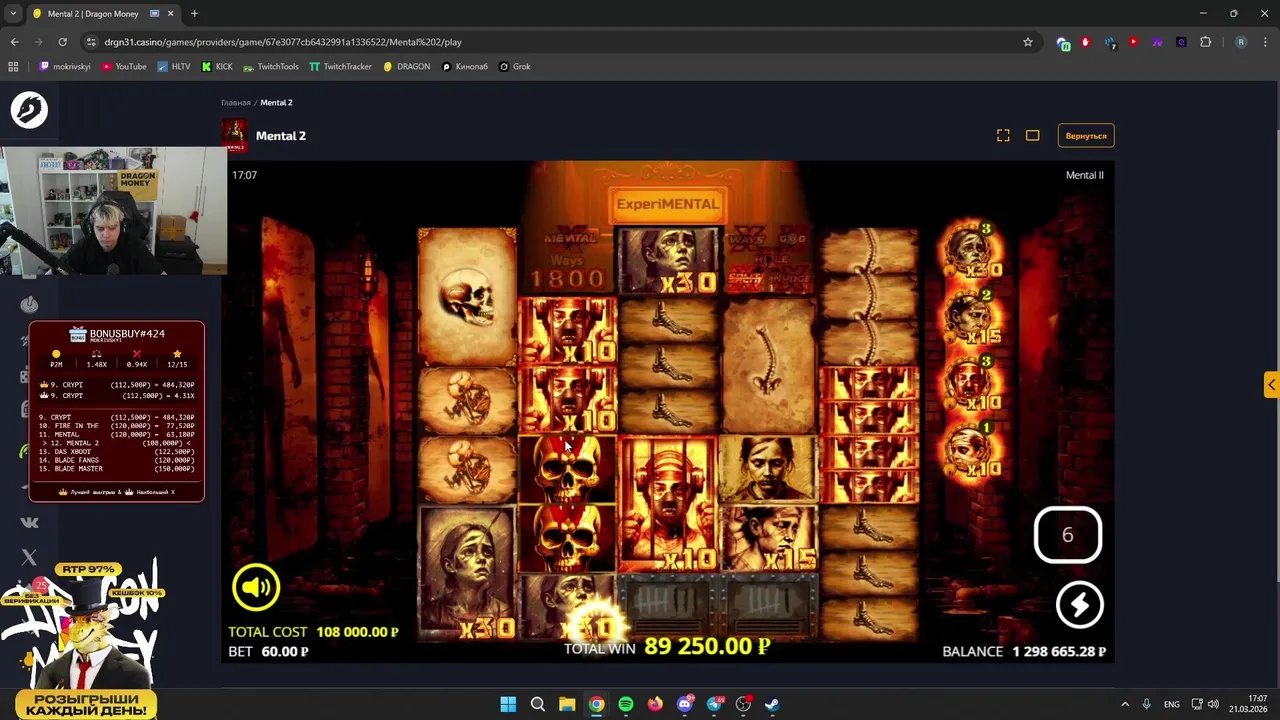Open Spotify from taskbar
Viewport: 1280px width, 720px height.
626,704
